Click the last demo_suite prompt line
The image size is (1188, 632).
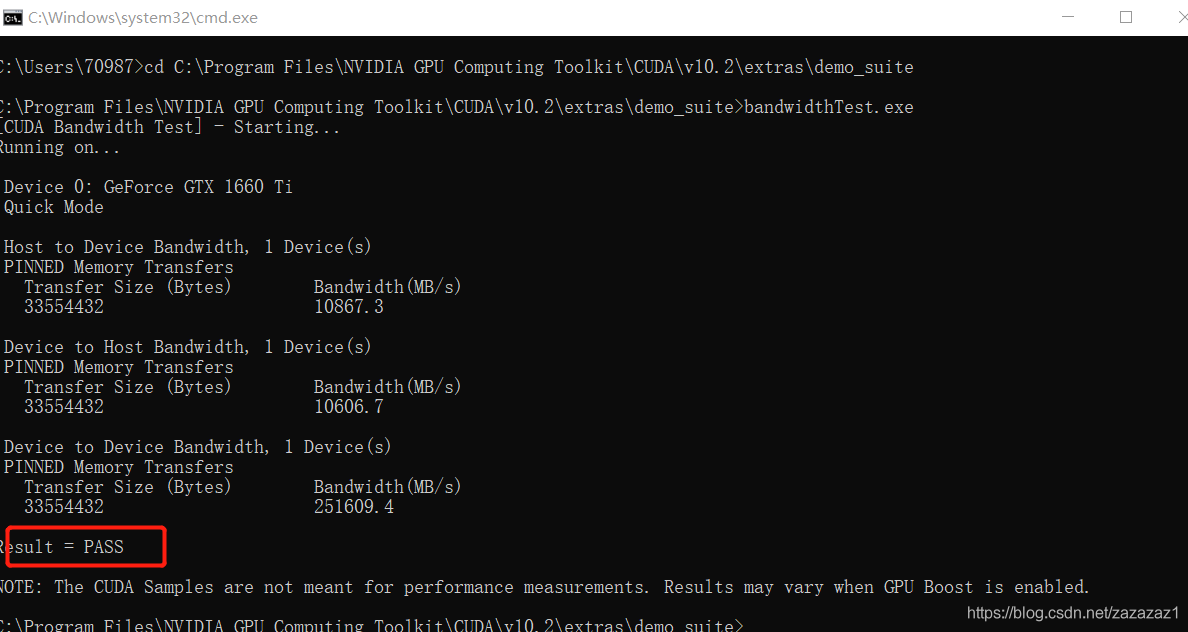click(370, 625)
